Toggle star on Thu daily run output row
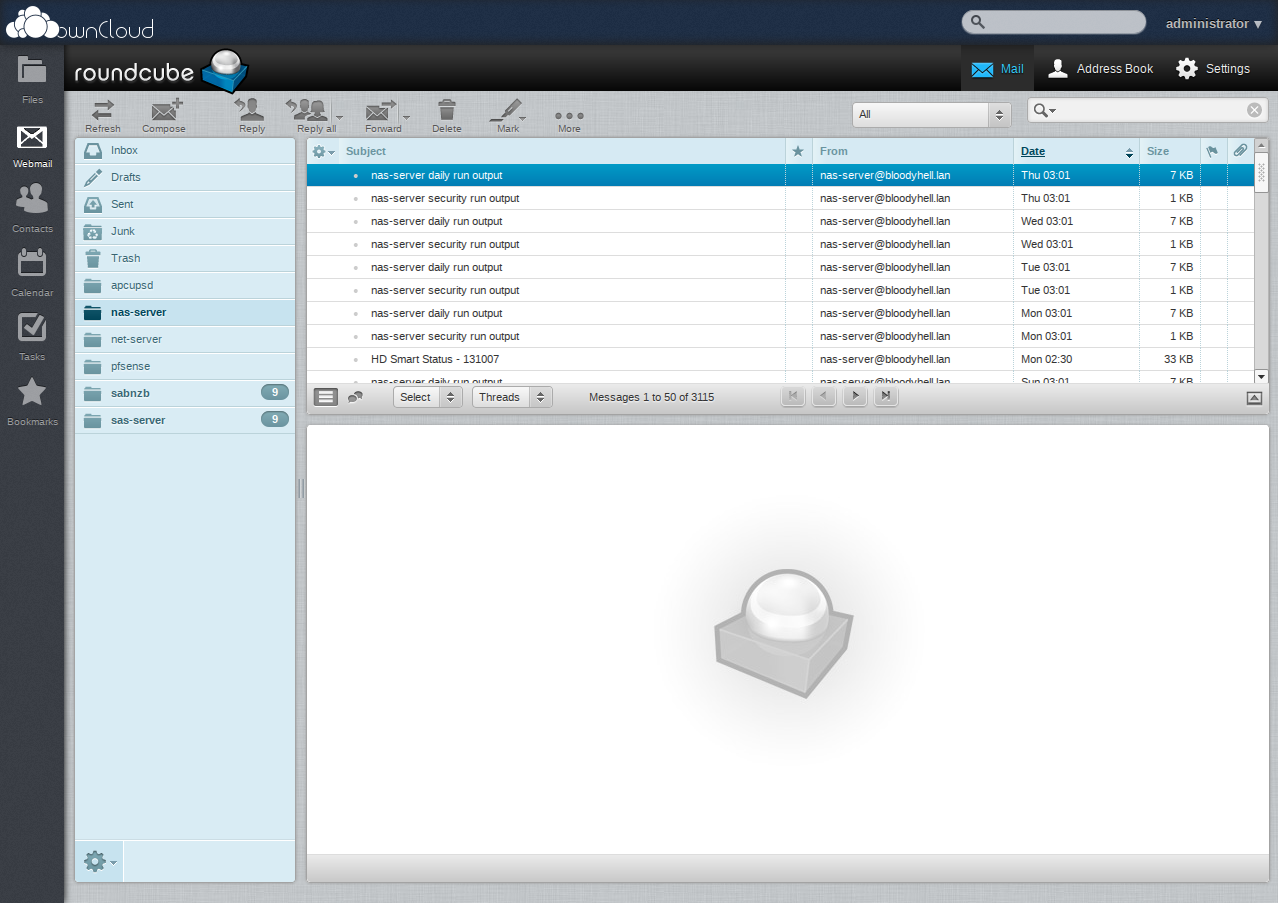Image resolution: width=1278 pixels, height=903 pixels. [x=799, y=175]
